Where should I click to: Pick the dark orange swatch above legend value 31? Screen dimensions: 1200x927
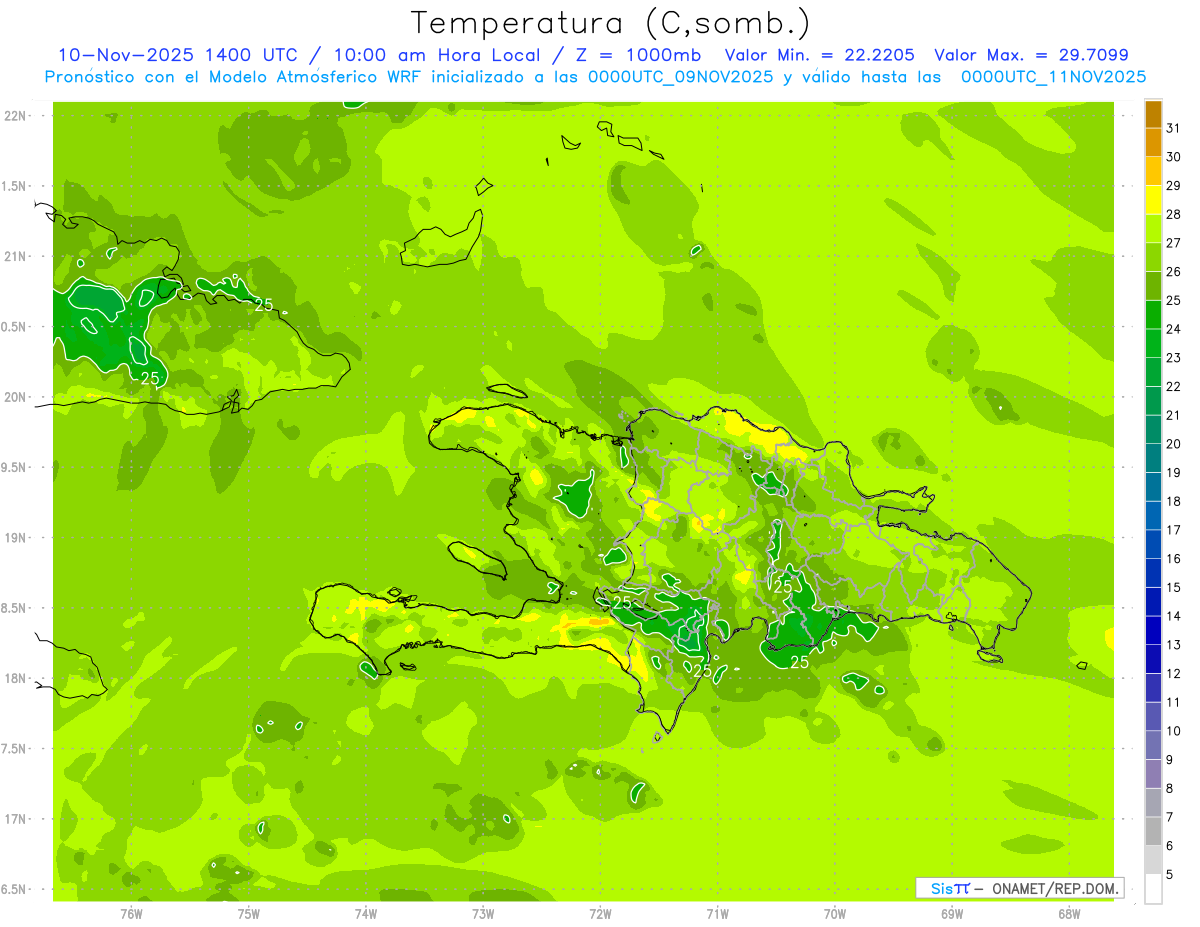click(1153, 114)
